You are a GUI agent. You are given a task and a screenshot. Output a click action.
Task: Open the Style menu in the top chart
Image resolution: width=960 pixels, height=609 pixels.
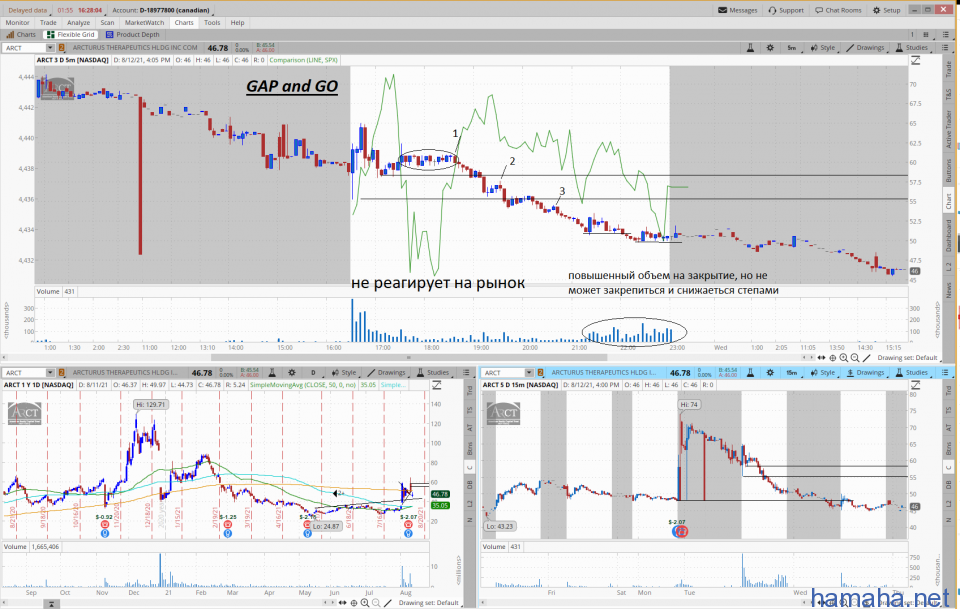point(823,48)
